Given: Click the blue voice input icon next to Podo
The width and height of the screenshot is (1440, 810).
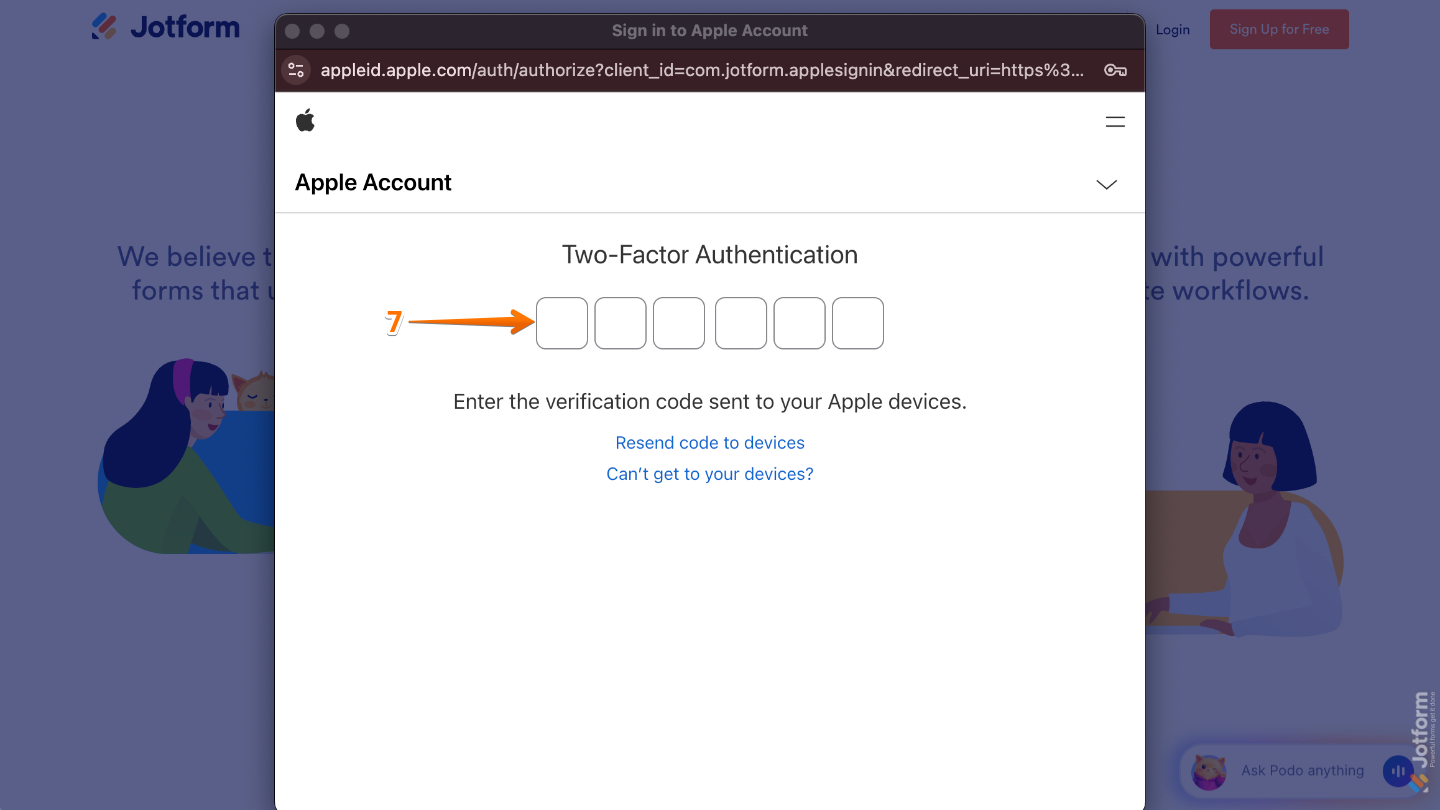Looking at the screenshot, I should (1397, 771).
